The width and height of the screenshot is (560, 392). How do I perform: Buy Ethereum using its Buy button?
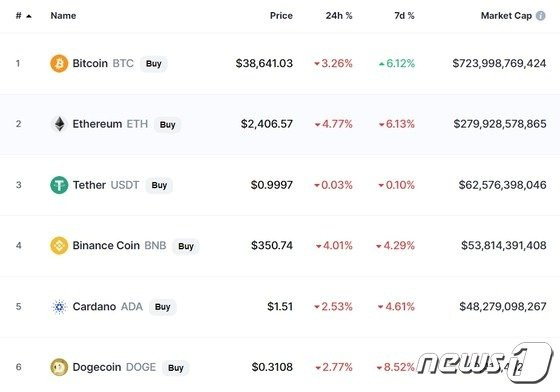click(168, 125)
